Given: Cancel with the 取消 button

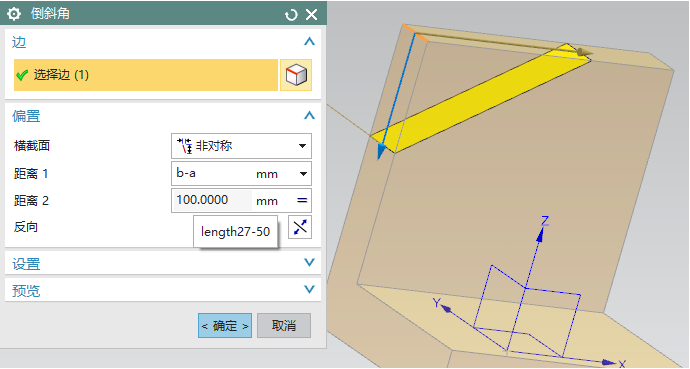Looking at the screenshot, I should click(284, 325).
